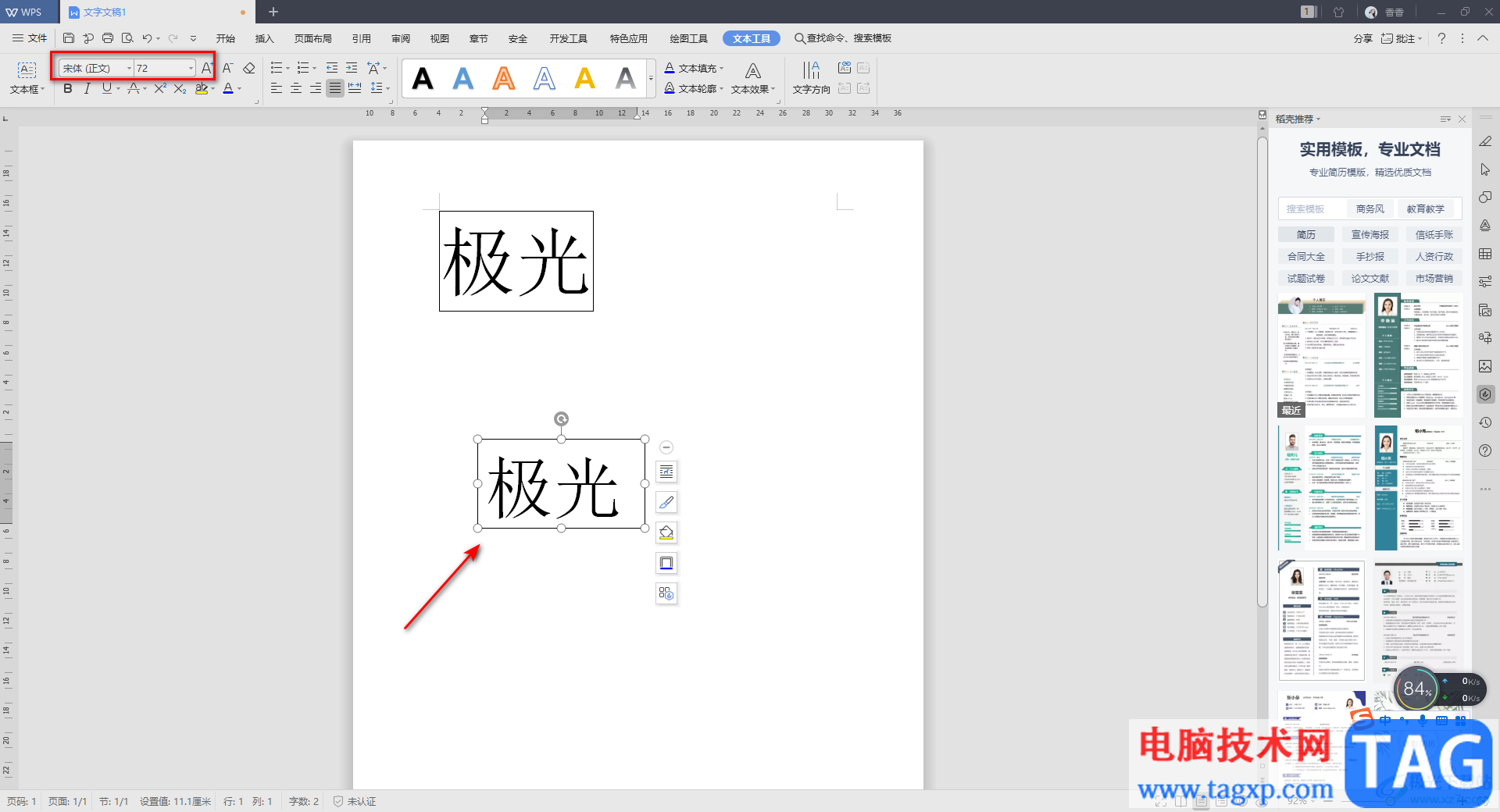Click the 合同大全 template category button

[1306, 256]
